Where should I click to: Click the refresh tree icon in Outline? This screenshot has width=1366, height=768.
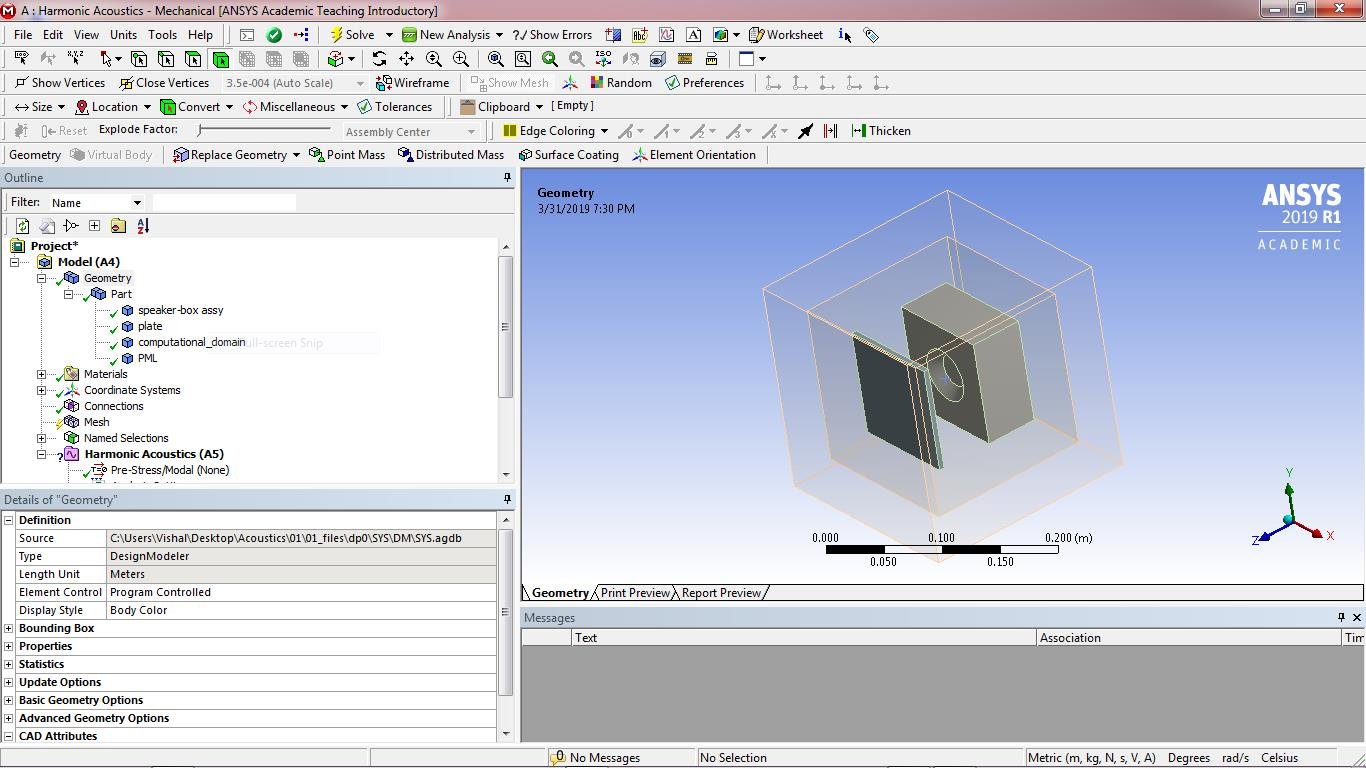click(22, 226)
